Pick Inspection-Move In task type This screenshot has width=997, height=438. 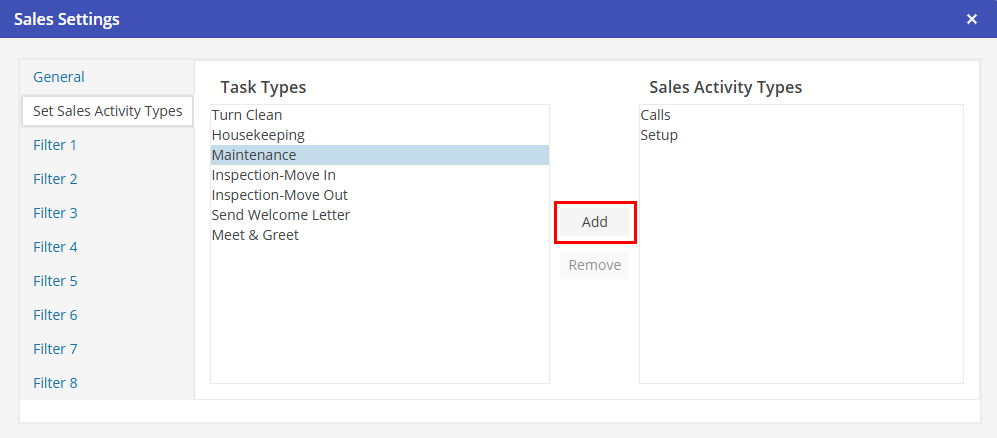click(273, 175)
